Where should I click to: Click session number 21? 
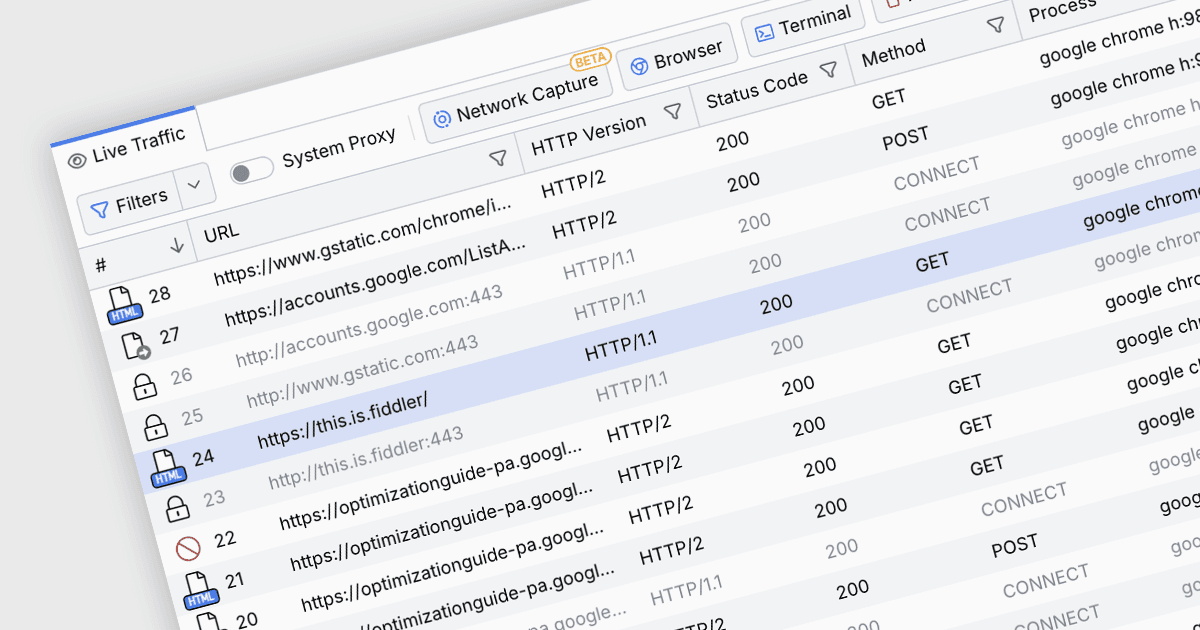[234, 580]
